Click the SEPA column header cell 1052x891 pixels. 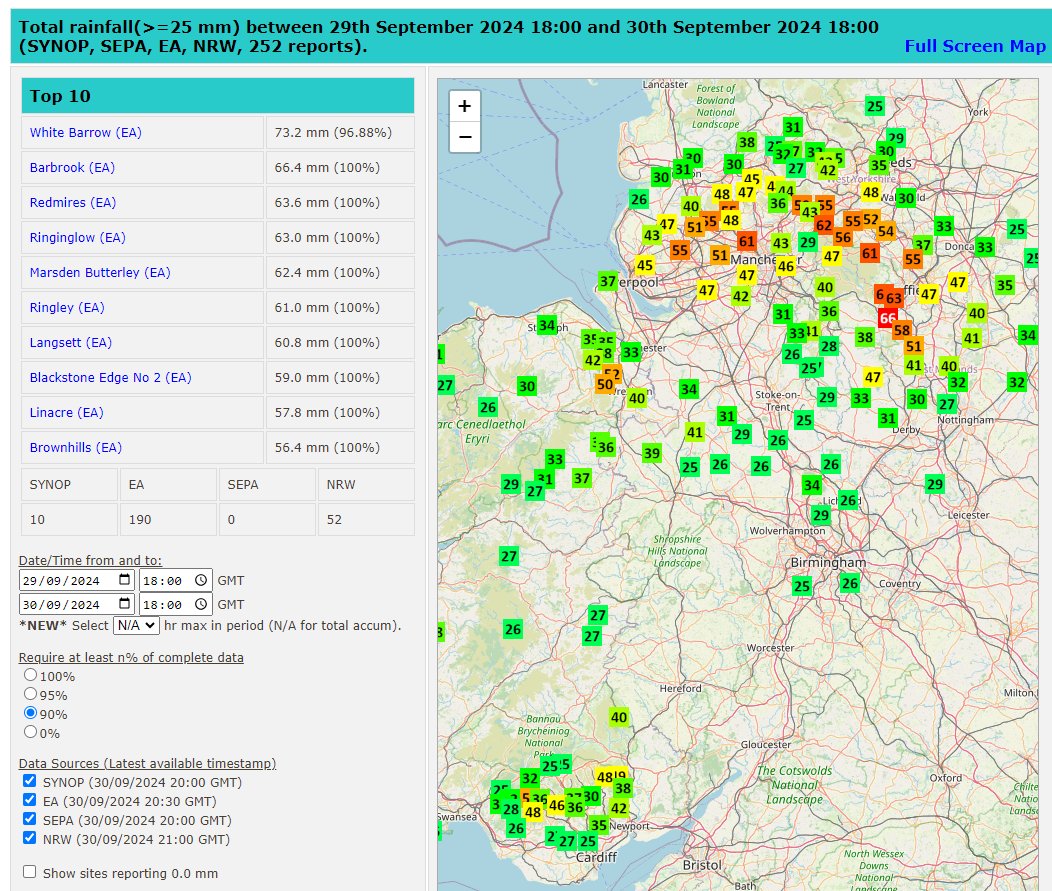(x=267, y=484)
